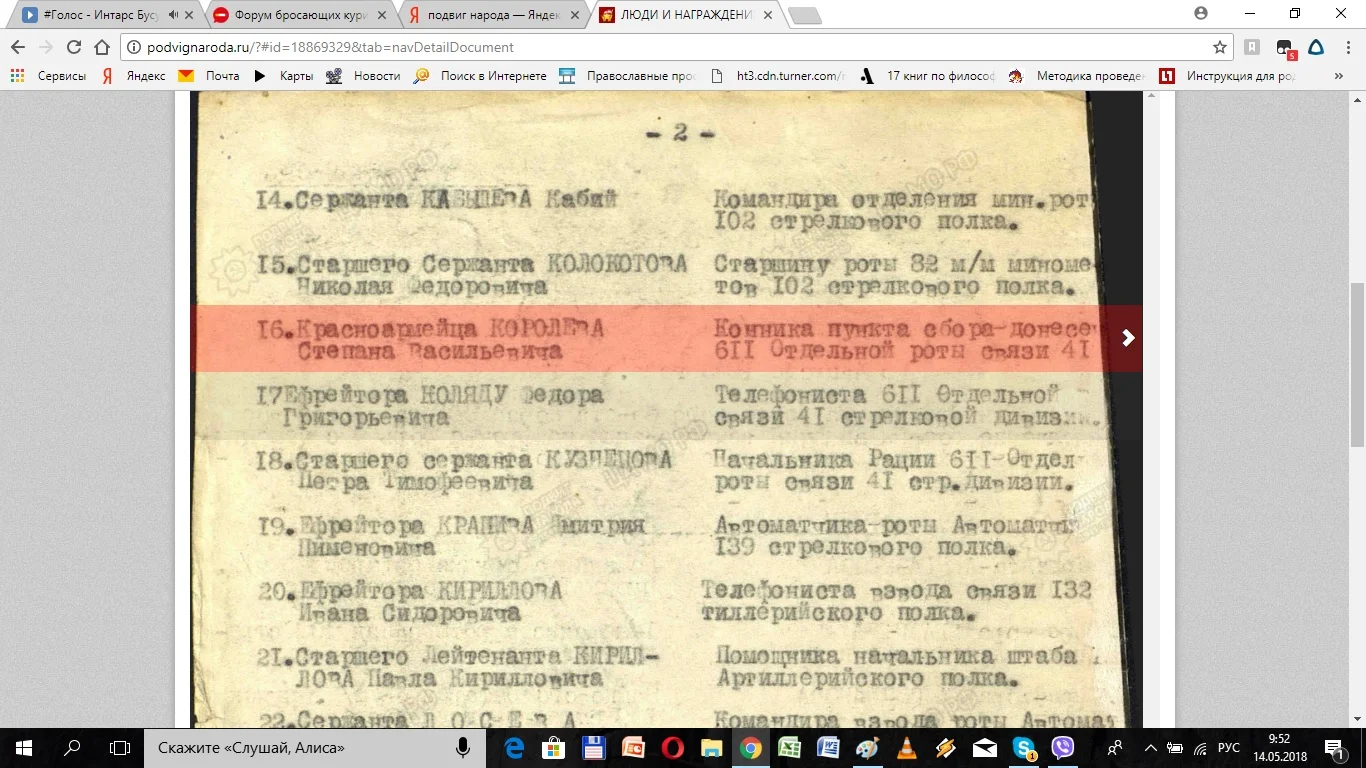The image size is (1366, 768).
Task: Show hidden system tray icons
Action: click(x=1149, y=748)
